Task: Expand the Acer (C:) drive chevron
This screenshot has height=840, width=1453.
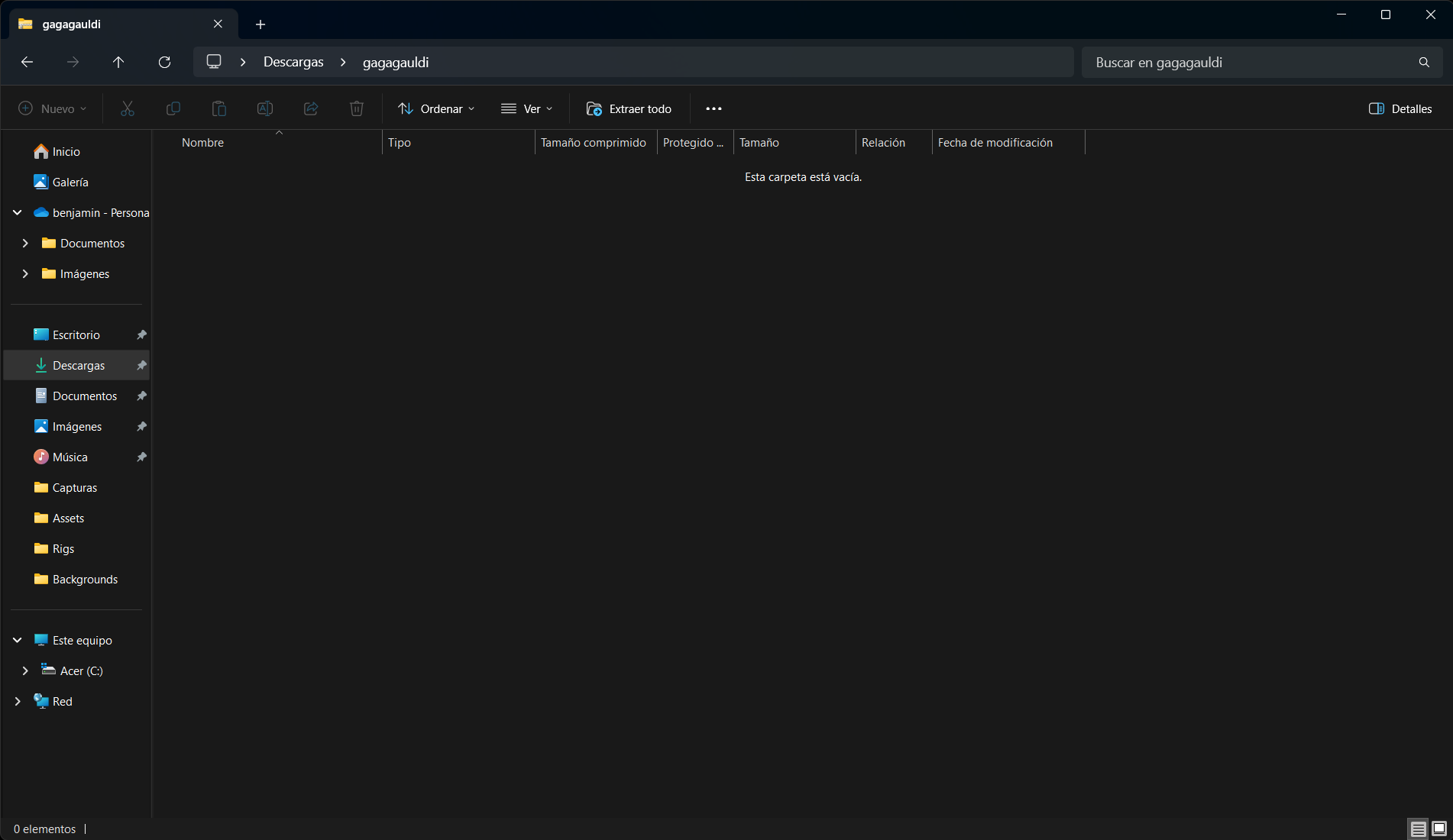Action: (x=25, y=670)
